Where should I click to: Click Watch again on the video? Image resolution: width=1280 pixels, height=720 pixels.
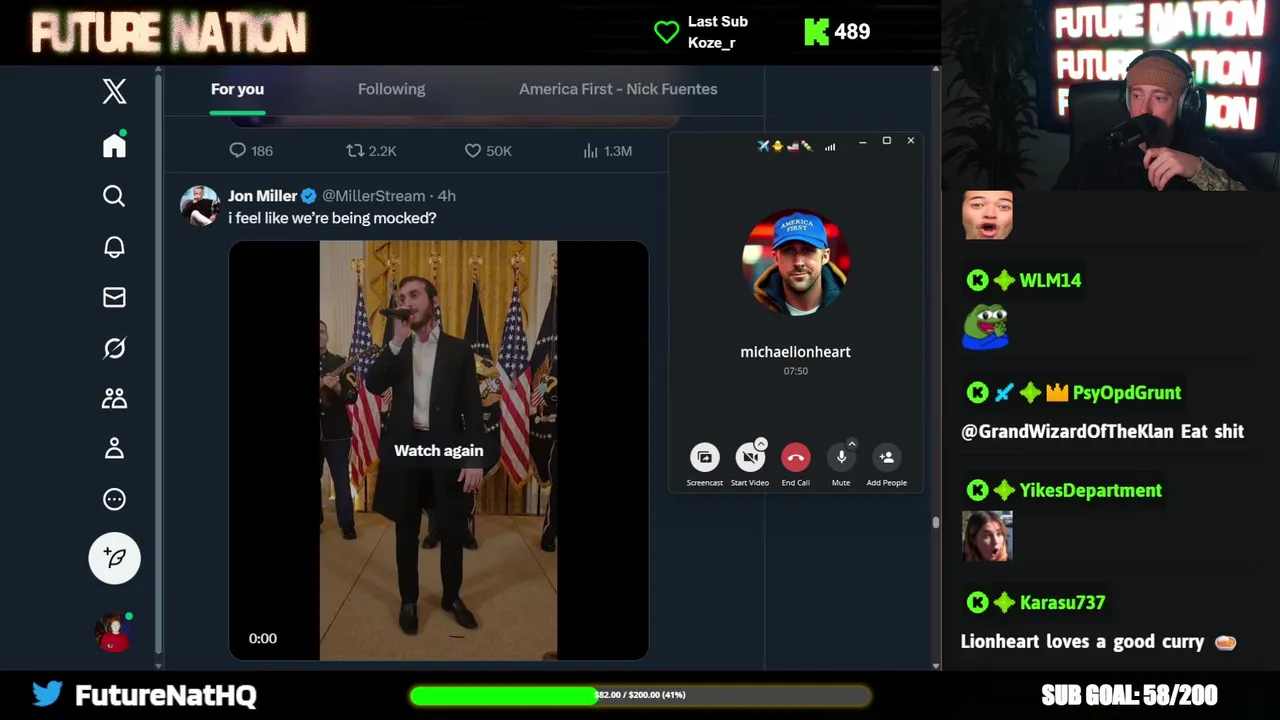pyautogui.click(x=438, y=451)
